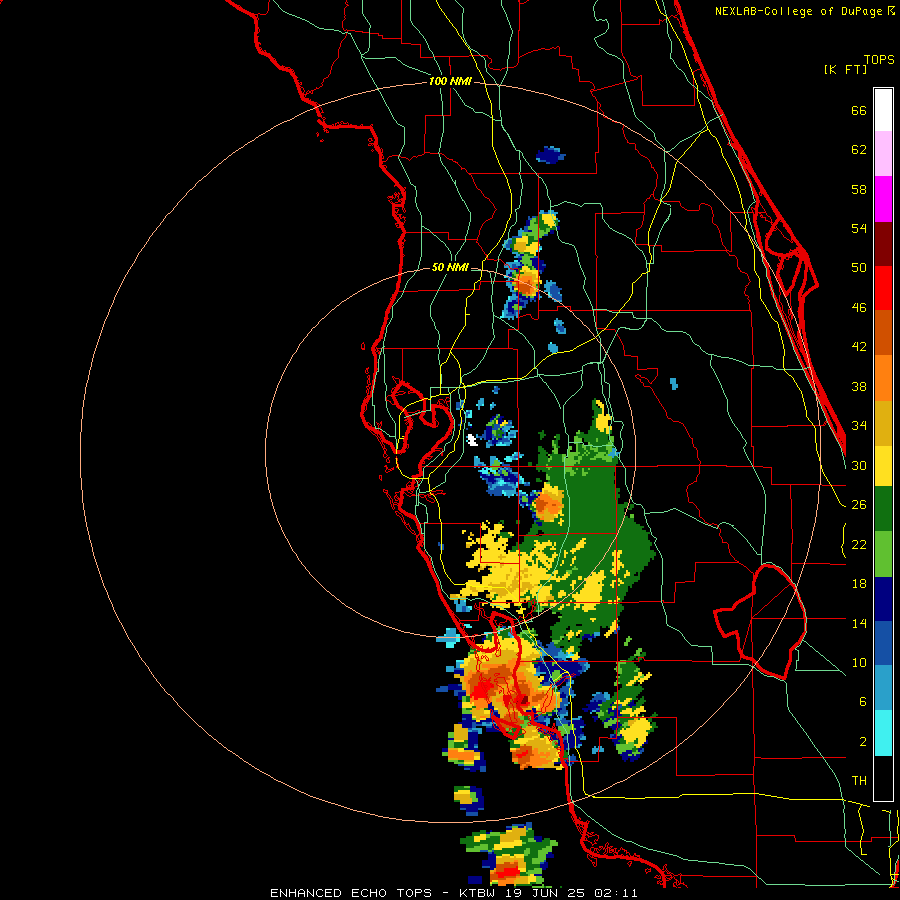Image resolution: width=900 pixels, height=900 pixels.
Task: Click the 100 NMI range ring label
Action: coord(450,82)
